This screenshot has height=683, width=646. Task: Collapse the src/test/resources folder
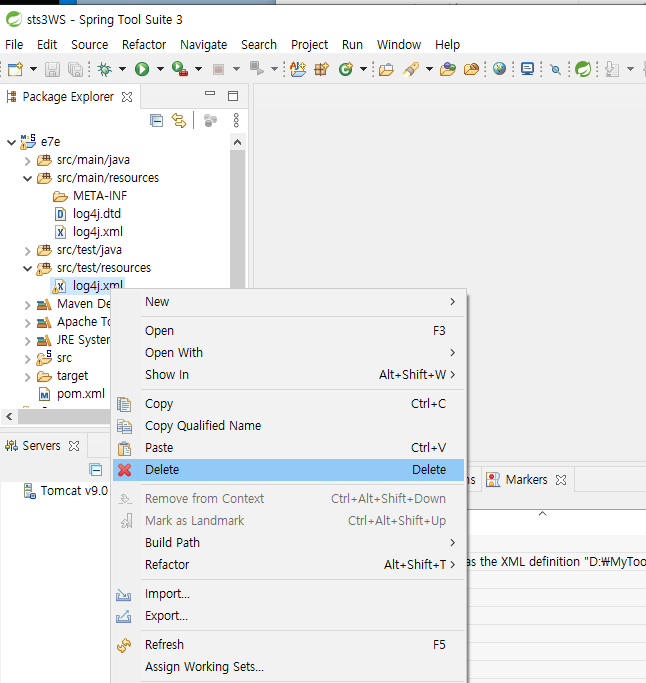tap(27, 268)
